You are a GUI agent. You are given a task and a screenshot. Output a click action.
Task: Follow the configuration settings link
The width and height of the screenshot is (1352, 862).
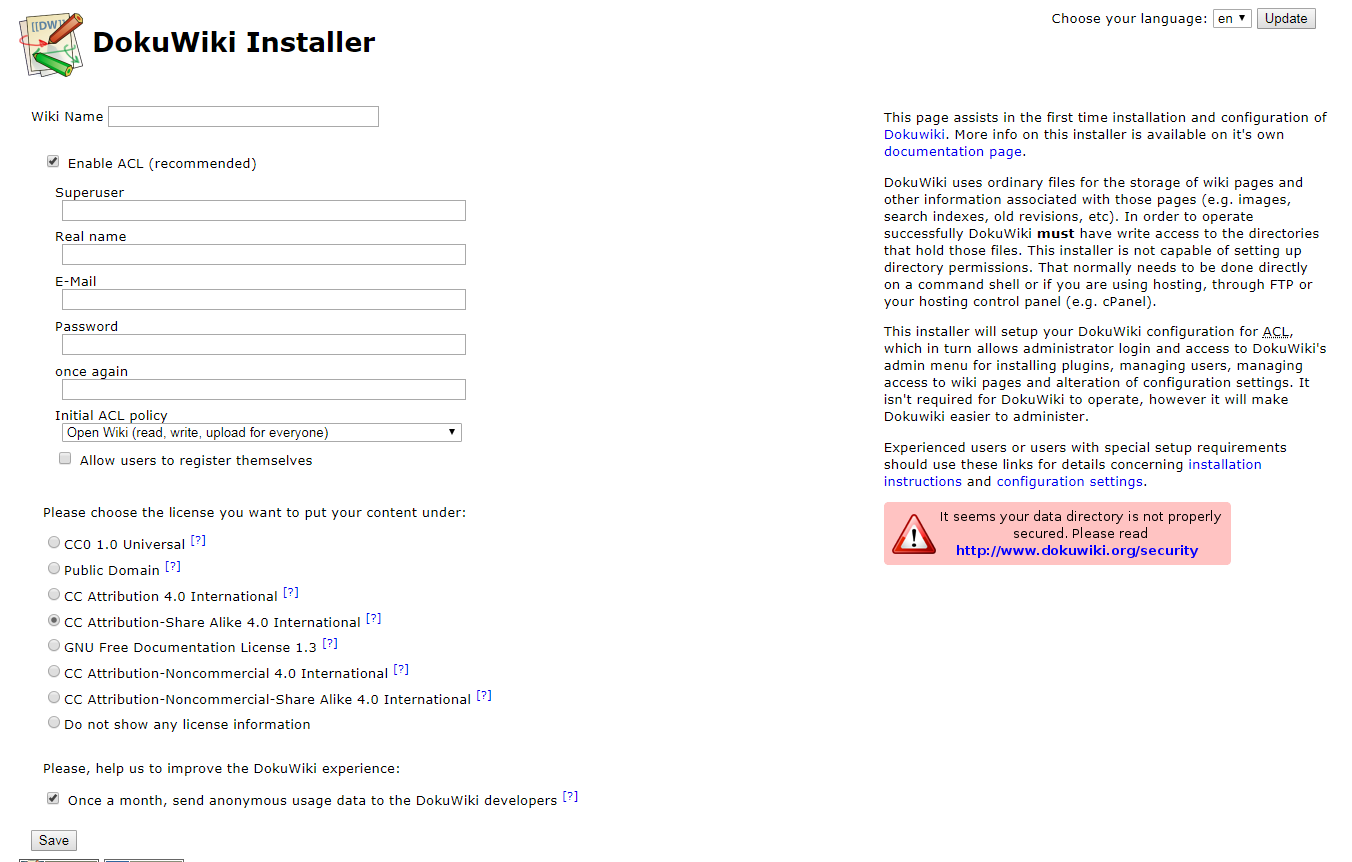tap(1069, 482)
